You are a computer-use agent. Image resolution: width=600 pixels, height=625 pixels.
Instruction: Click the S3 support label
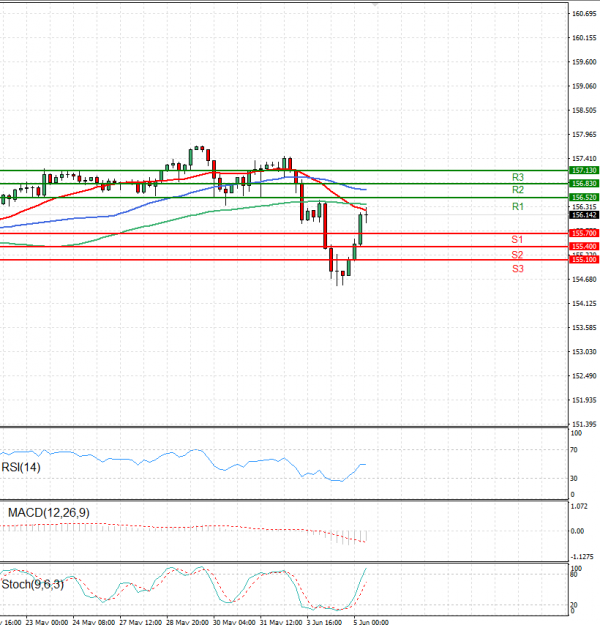(517, 269)
